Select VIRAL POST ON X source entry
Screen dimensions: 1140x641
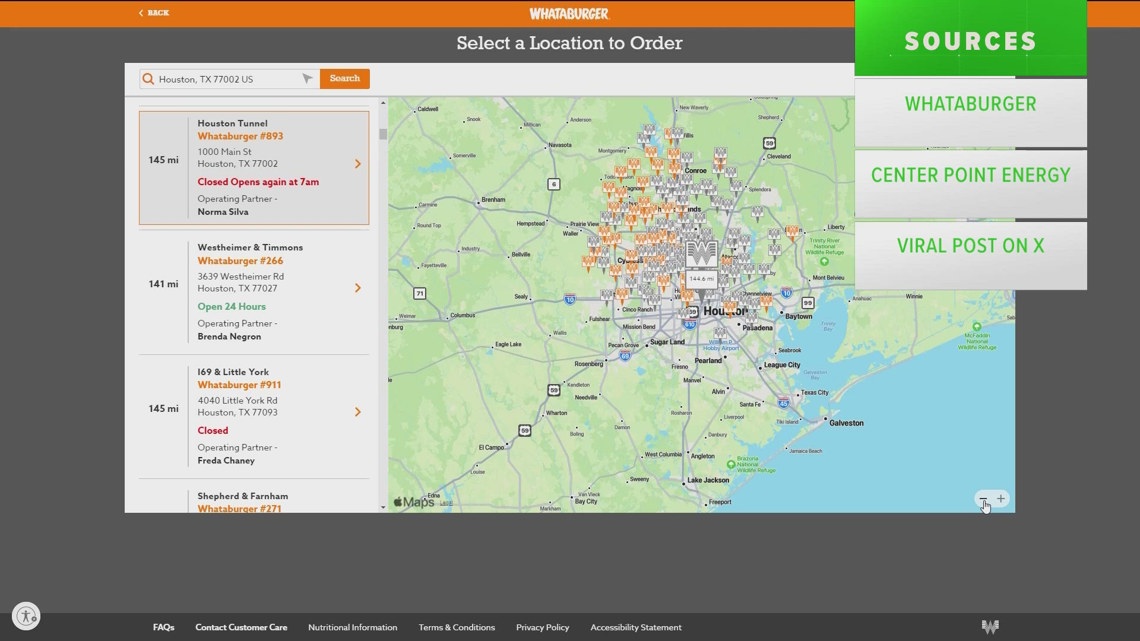click(x=970, y=244)
